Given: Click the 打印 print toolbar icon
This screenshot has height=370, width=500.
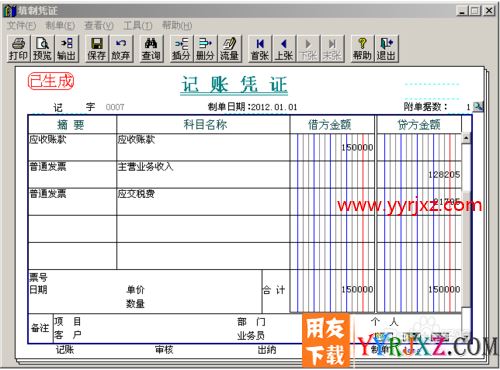Looking at the screenshot, I should point(18,49).
